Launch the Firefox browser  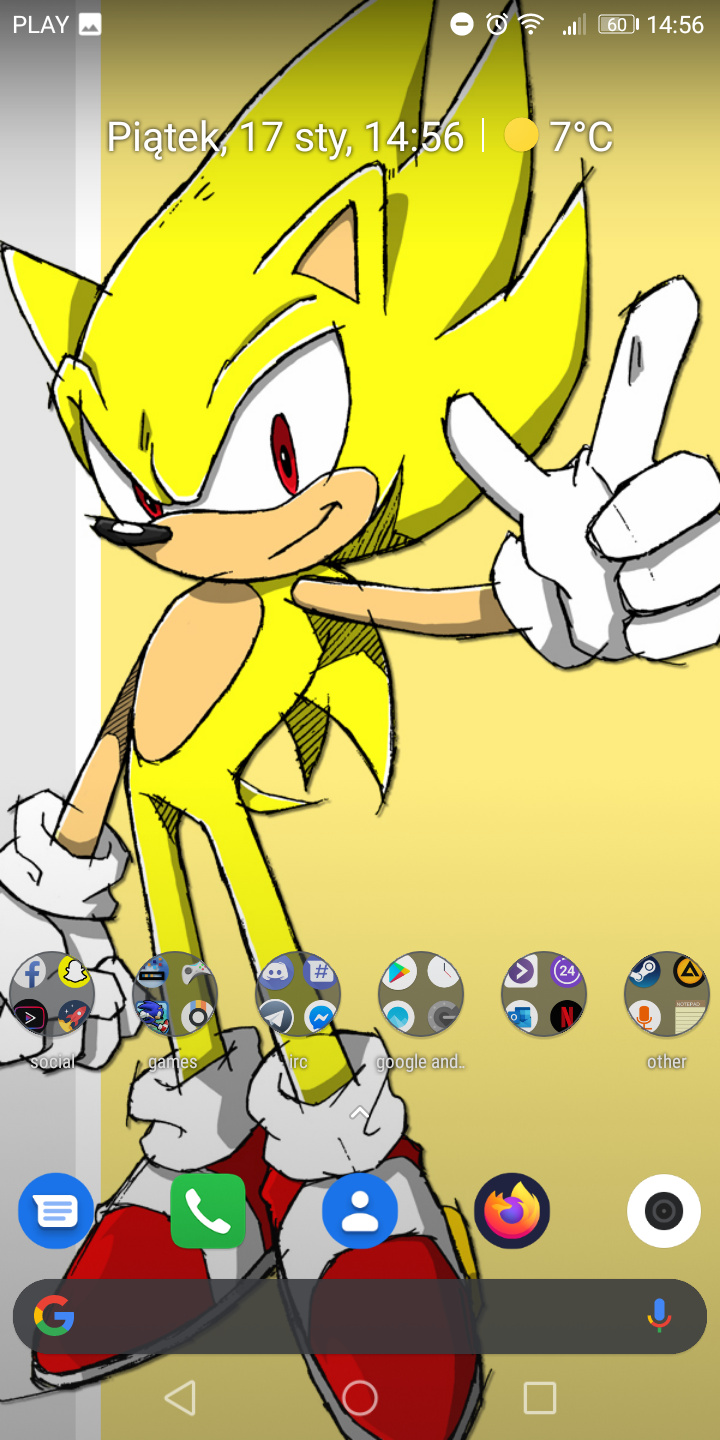512,1211
